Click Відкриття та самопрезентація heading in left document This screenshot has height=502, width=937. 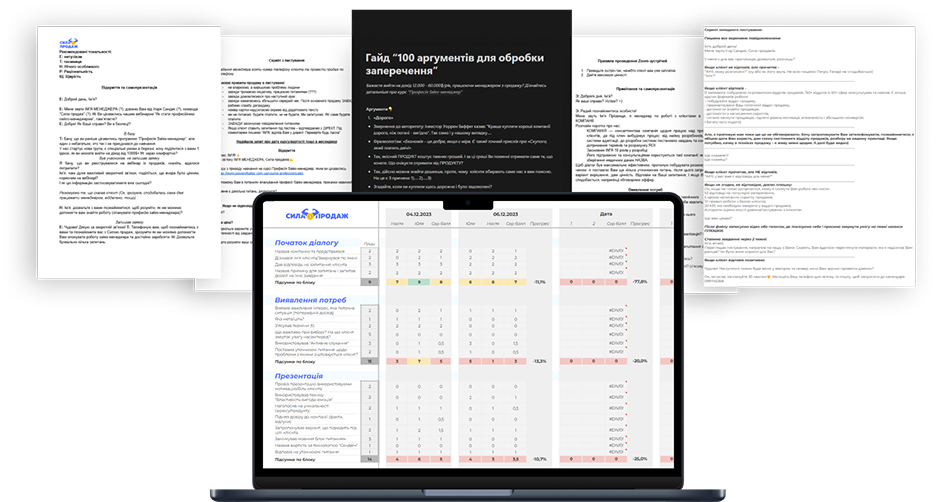pyautogui.click(x=129, y=87)
